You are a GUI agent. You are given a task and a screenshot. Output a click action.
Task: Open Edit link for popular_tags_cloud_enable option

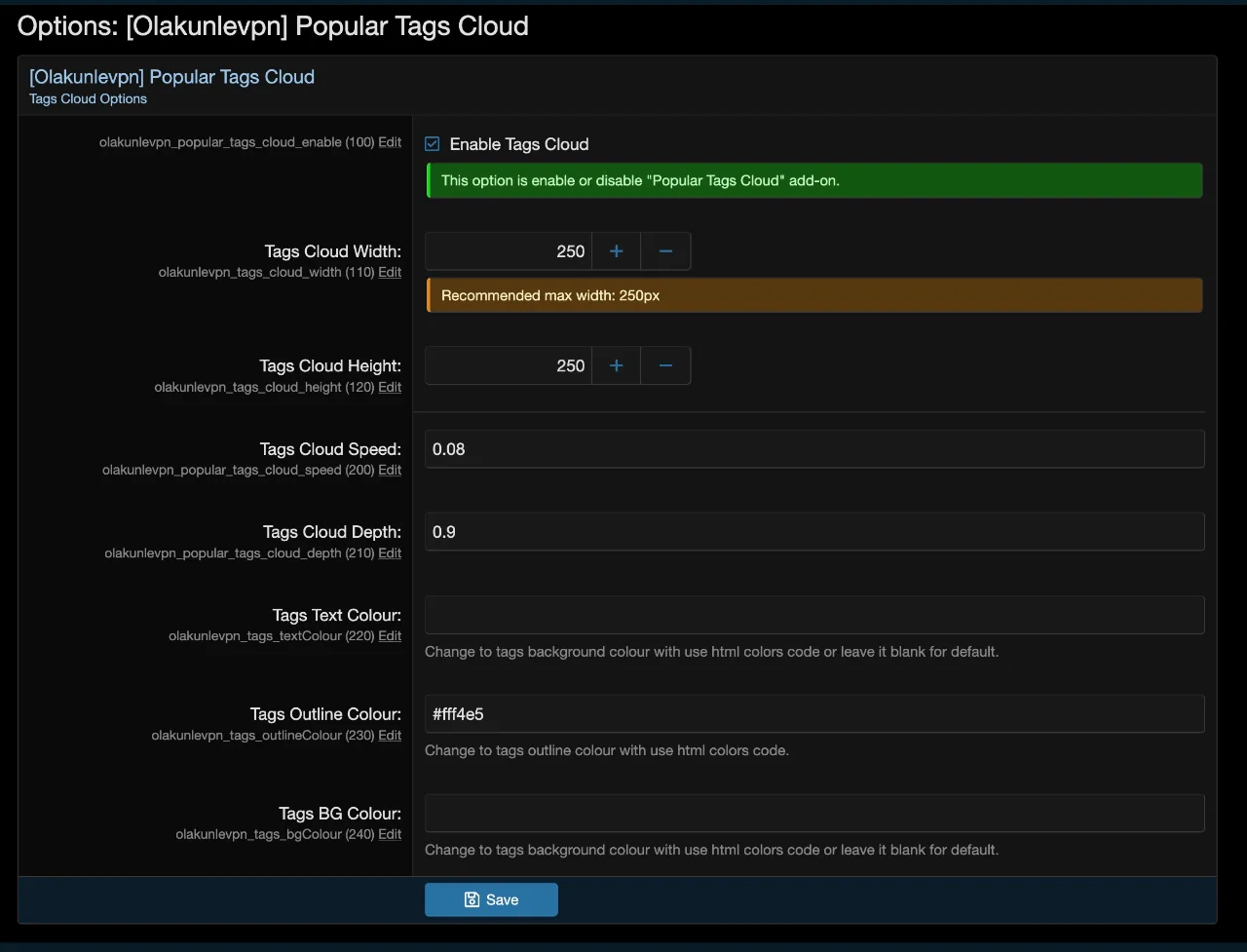click(x=390, y=142)
